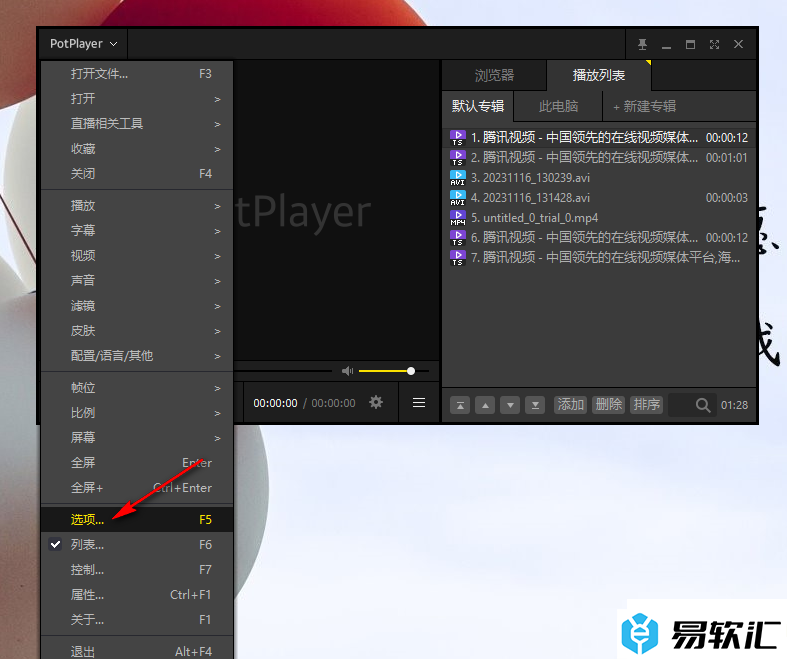Mute audio with the speaker icon
The image size is (787, 659).
pyautogui.click(x=347, y=371)
